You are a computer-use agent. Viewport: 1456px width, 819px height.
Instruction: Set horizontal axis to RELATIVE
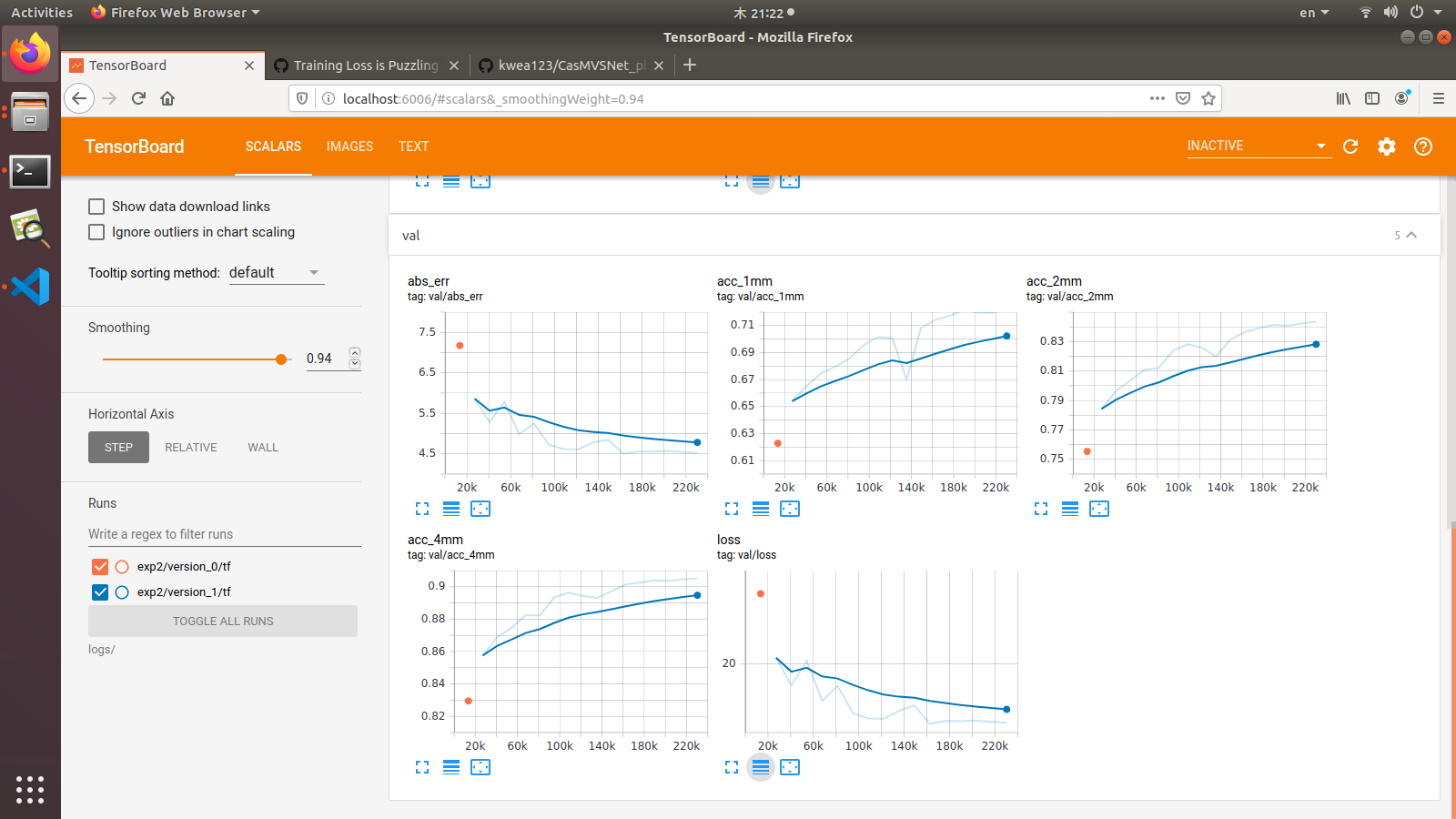[191, 448]
